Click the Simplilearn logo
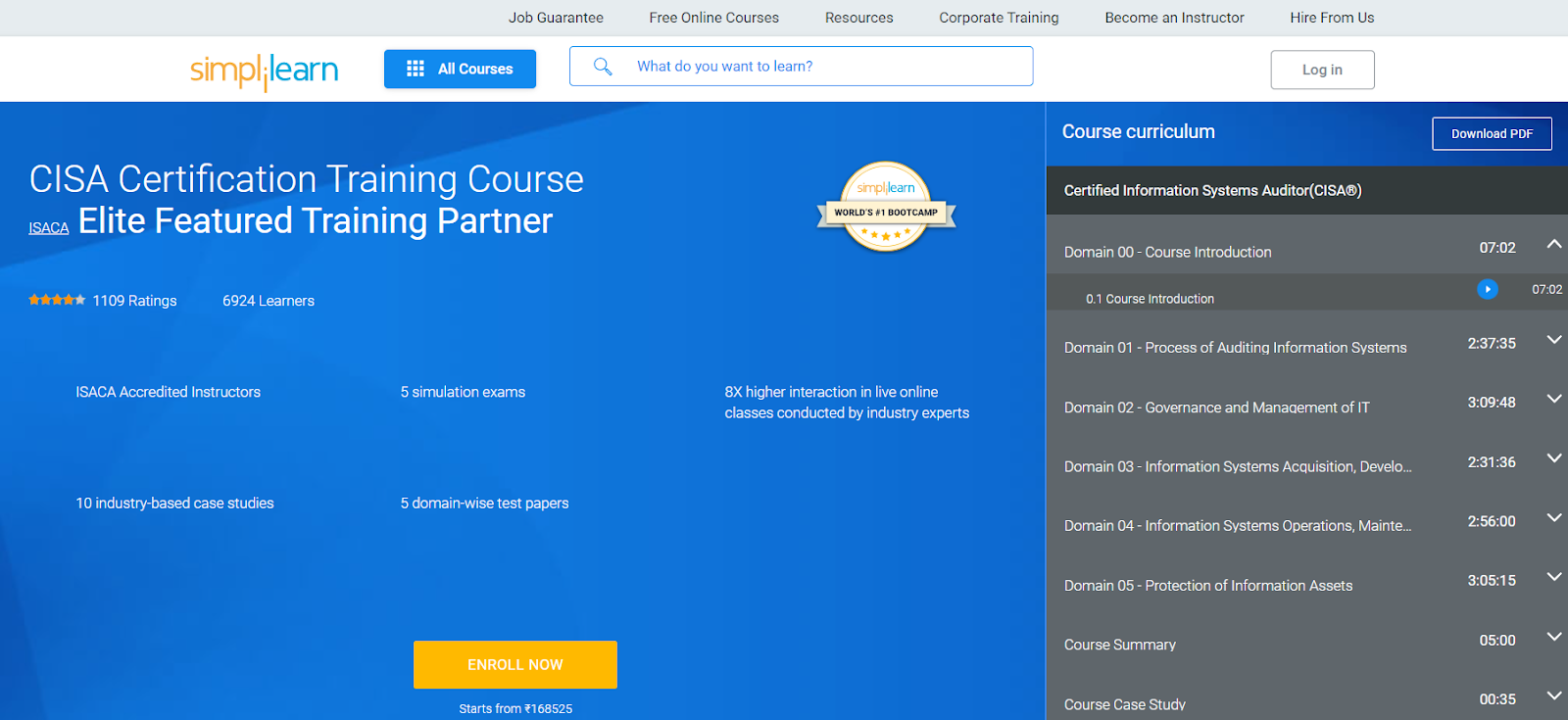 click(264, 72)
